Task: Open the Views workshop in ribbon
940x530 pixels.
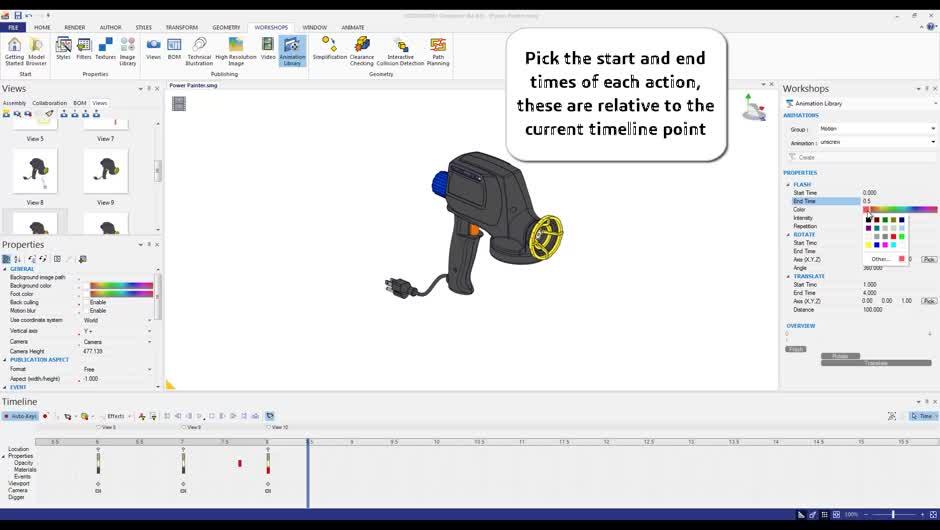Action: (153, 48)
